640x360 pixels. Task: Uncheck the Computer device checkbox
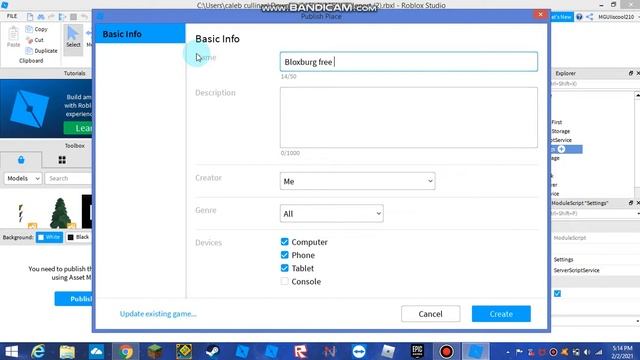[284, 242]
